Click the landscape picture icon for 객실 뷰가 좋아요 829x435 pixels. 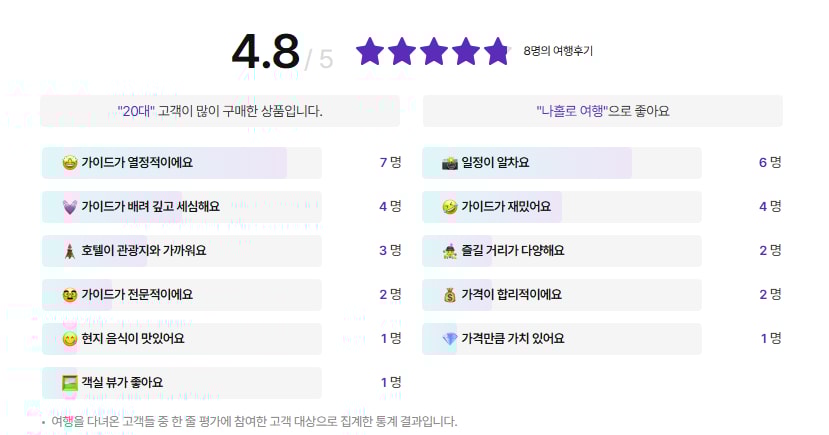coord(70,383)
